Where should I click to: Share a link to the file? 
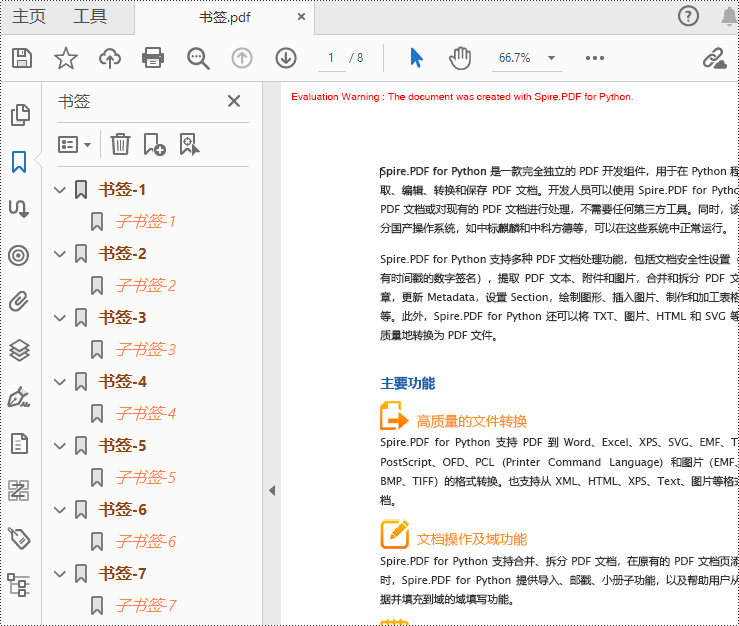(x=714, y=58)
